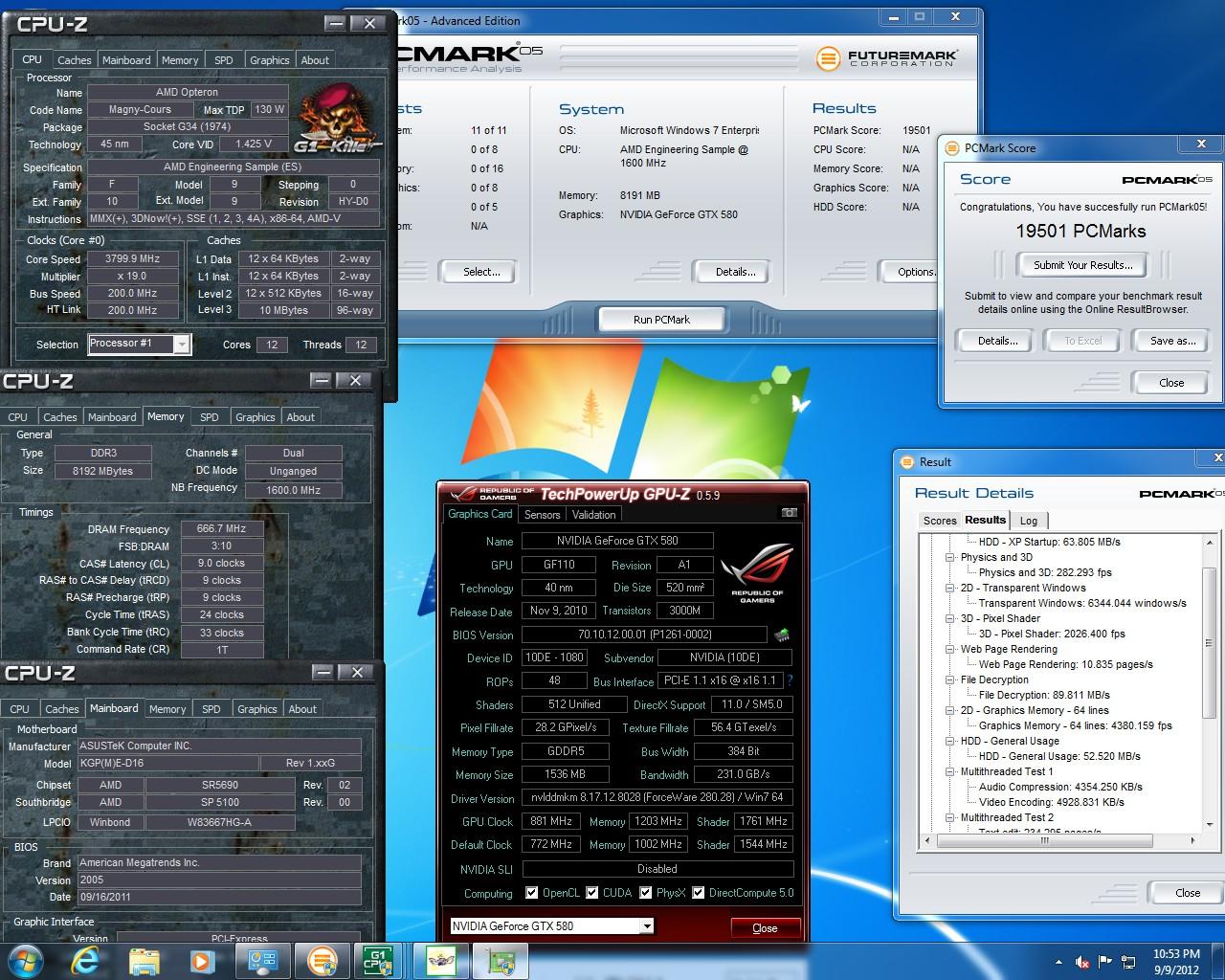Viewport: 1225px width, 980px height.
Task: Switch to G1 CPU-Z taskbar icon
Action: [377, 961]
